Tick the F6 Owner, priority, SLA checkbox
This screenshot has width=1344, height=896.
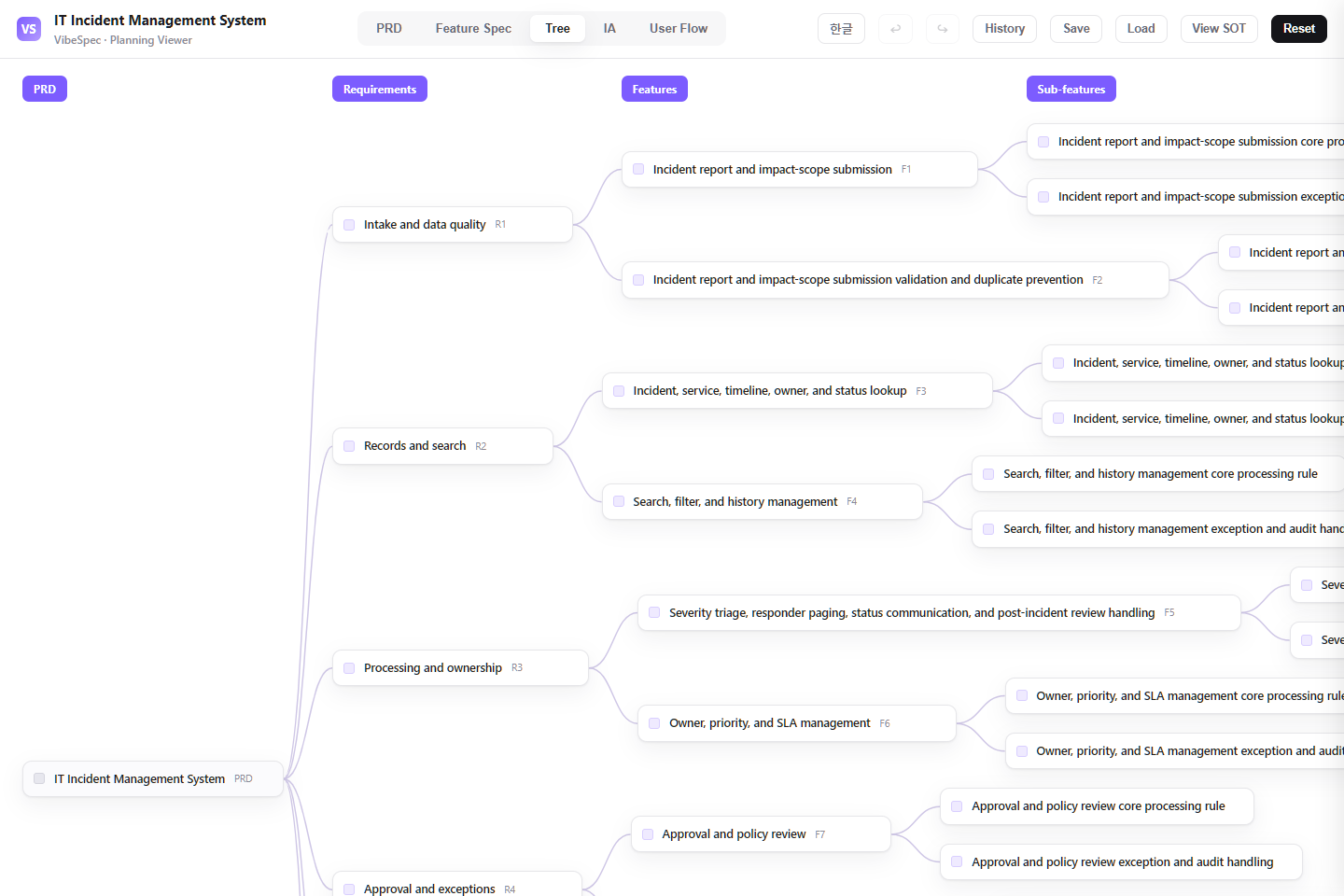click(x=654, y=723)
